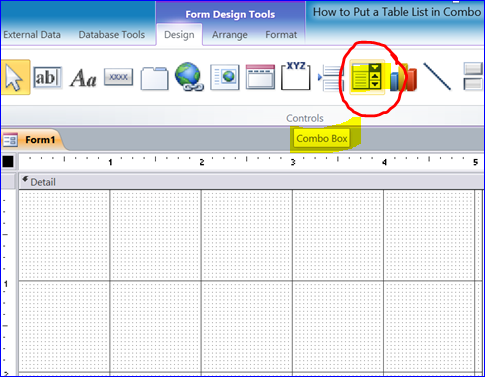Switch to the Format ribbon tab

coord(281,35)
